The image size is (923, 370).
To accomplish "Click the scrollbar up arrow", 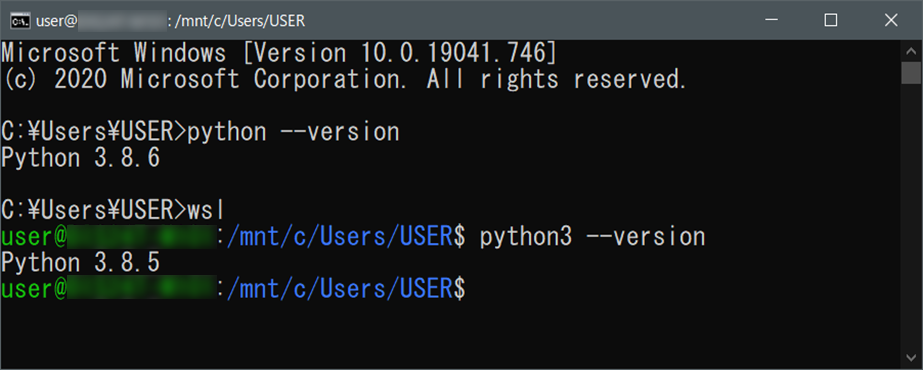I will tap(911, 52).
